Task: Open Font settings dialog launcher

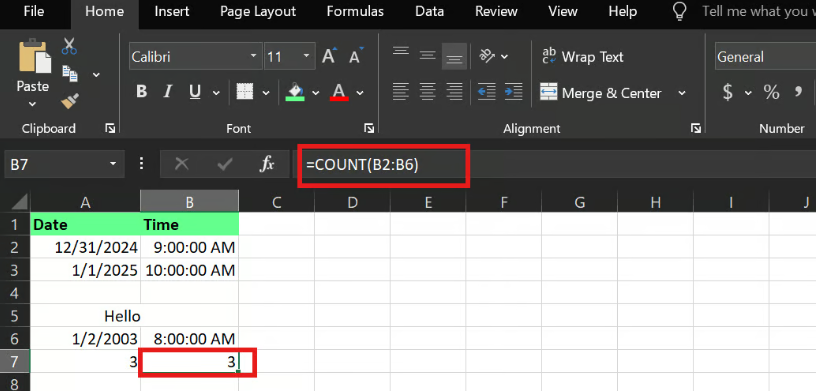Action: click(368, 128)
